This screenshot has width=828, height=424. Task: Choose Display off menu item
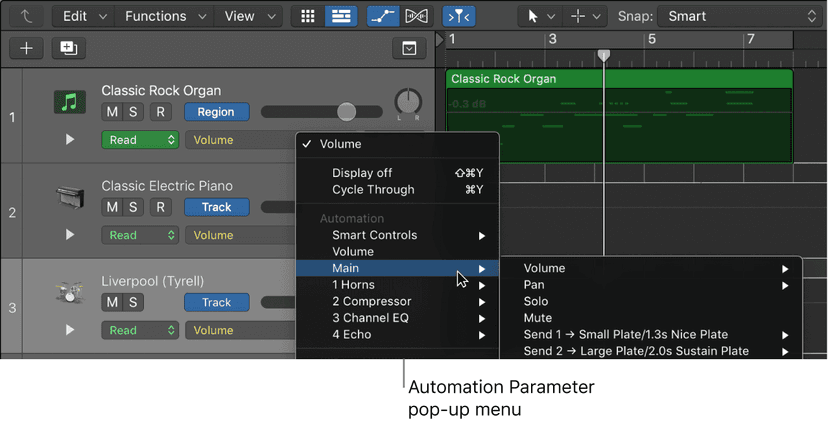tap(398, 173)
